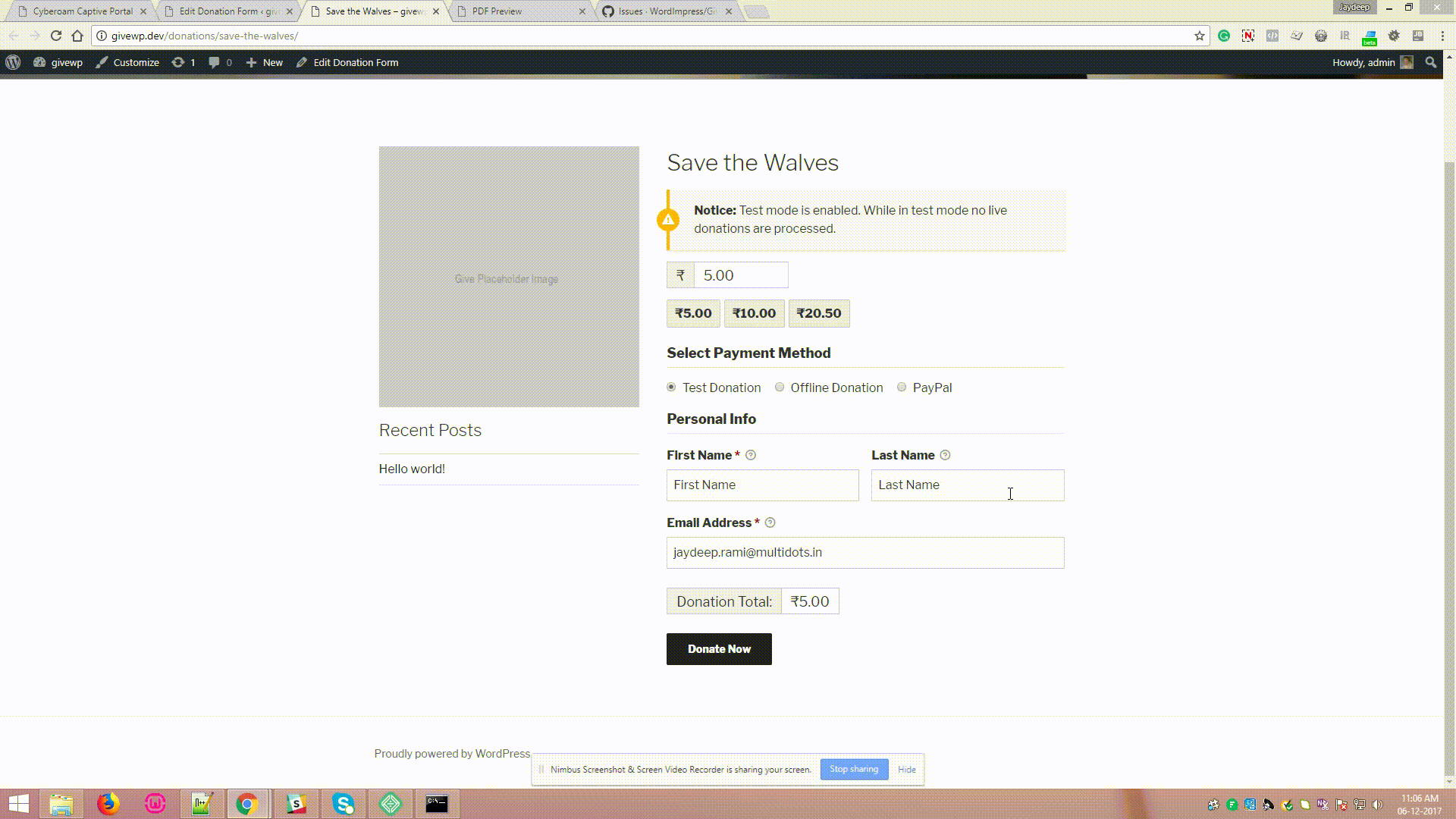
Task: Click the ₹5.00 Donation Total value
Action: (x=810, y=602)
